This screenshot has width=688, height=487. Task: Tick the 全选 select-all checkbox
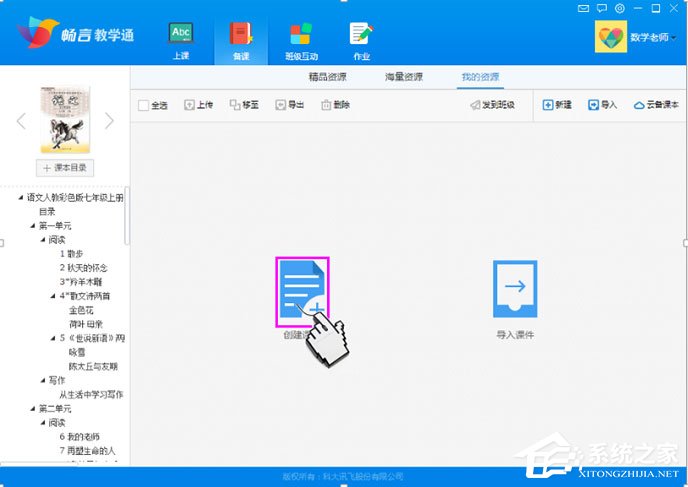point(143,105)
